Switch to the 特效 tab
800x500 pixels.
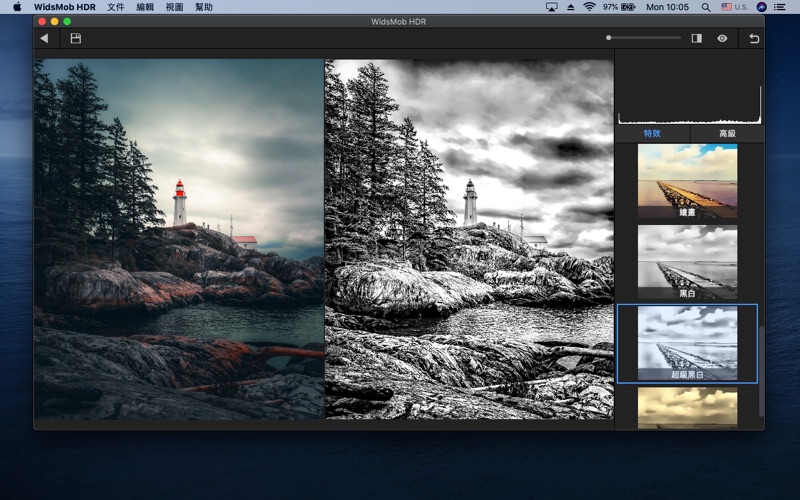point(652,133)
